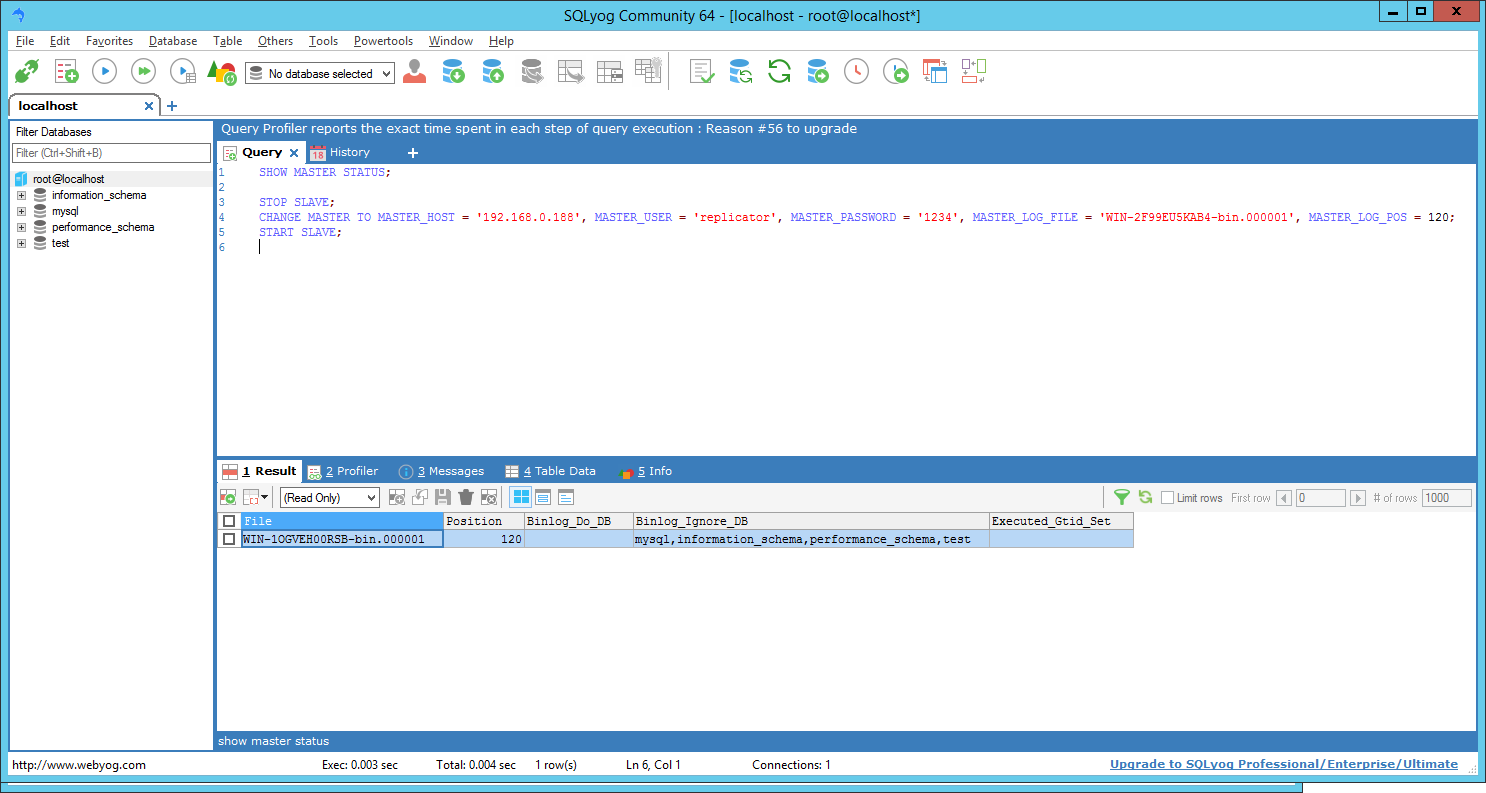Screen dimensions: 1486x793
Task: Expand the test database node
Action: pos(21,243)
